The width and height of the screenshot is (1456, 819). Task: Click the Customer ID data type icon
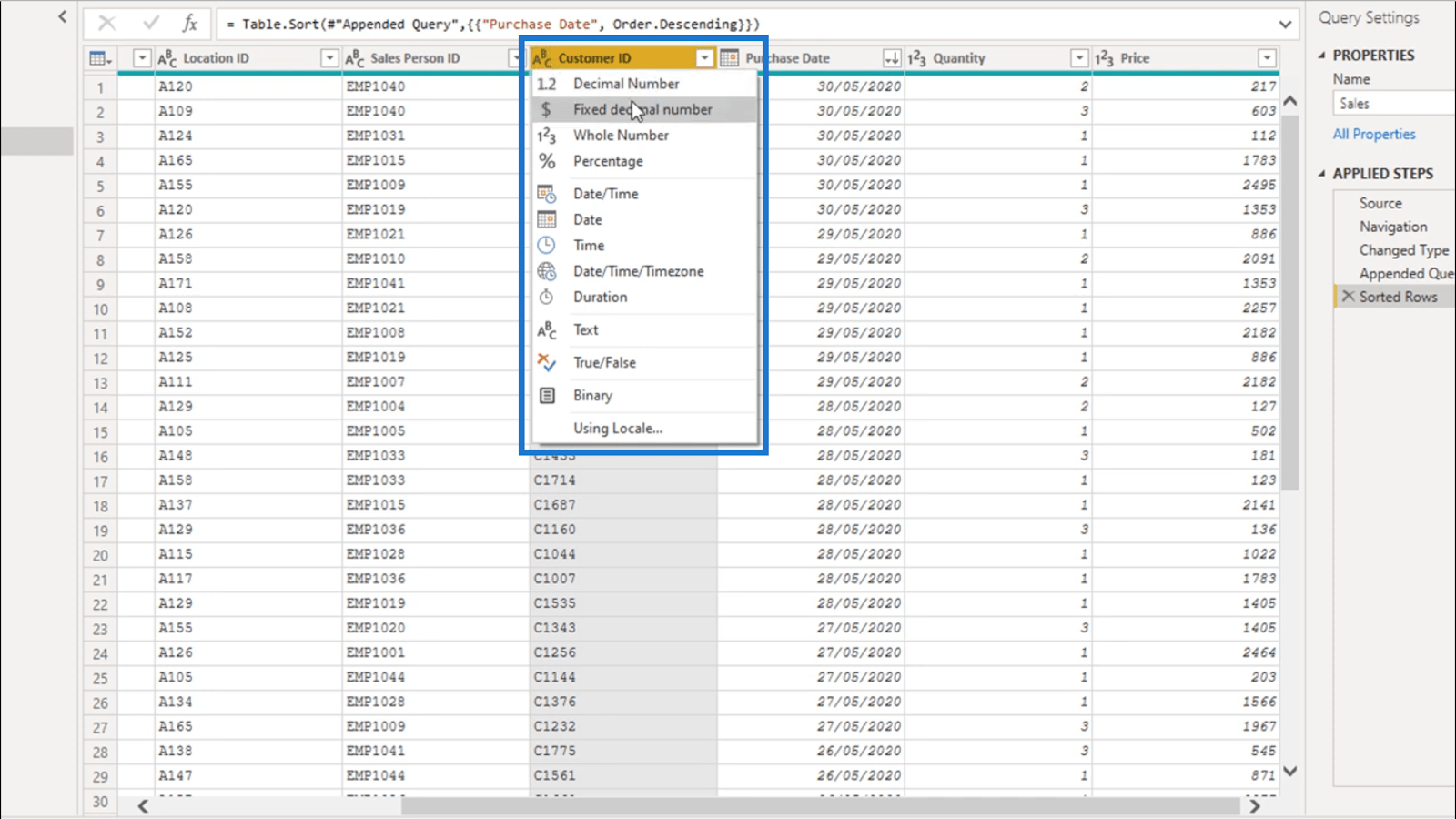542,58
